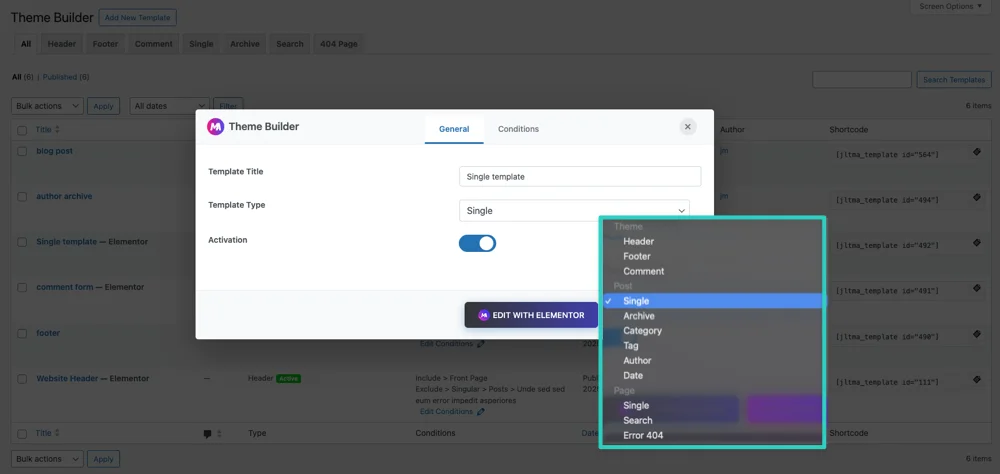Sort by Title using header sort arrows

click(57, 130)
